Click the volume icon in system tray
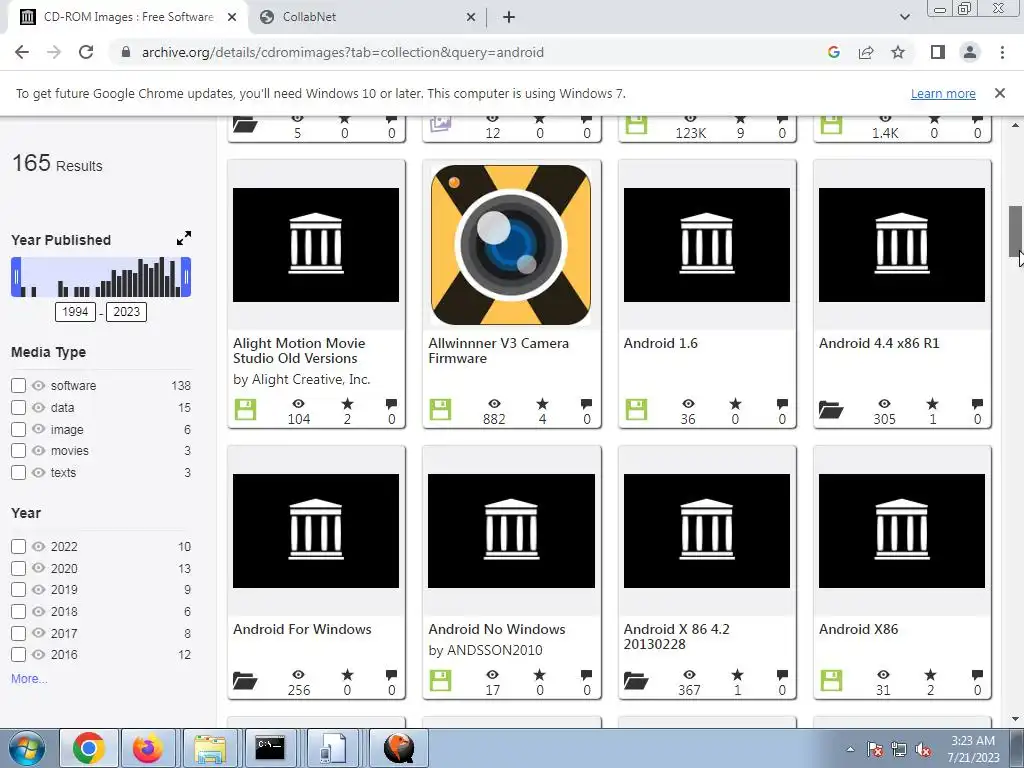This screenshot has width=1024, height=768. click(x=923, y=750)
